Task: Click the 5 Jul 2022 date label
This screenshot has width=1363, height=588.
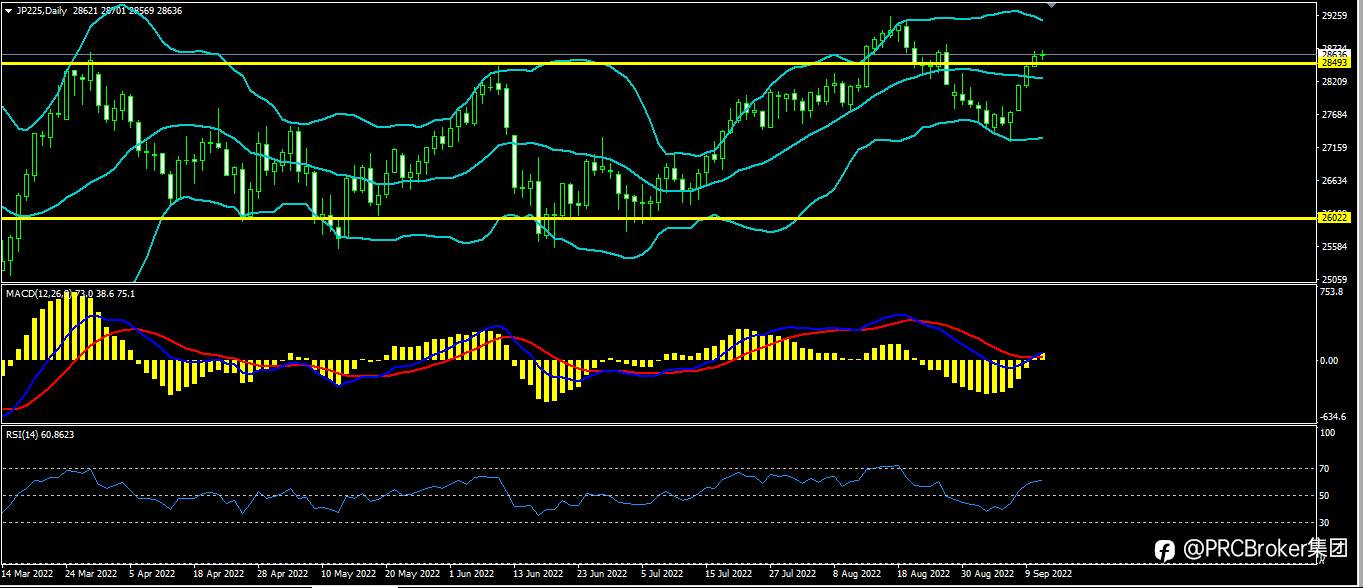Action: tap(662, 575)
